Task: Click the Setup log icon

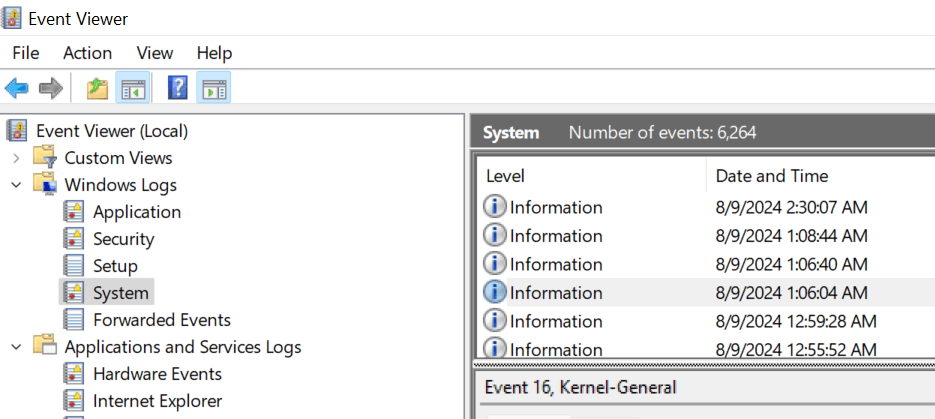Action: click(73, 265)
